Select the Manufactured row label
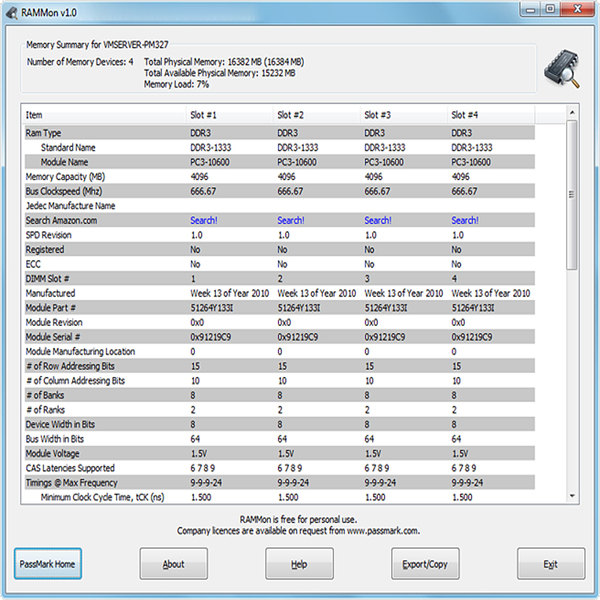Screen dimensions: 600x600 pyautogui.click(x=50, y=293)
